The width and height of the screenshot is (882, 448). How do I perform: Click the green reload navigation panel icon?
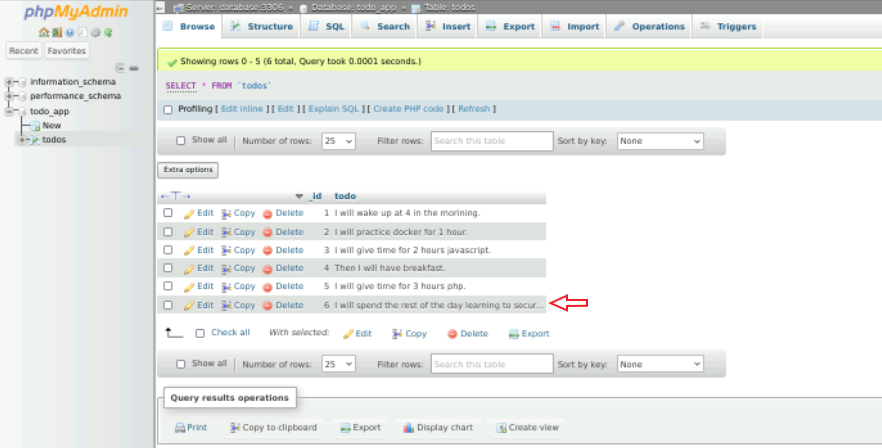[x=108, y=32]
